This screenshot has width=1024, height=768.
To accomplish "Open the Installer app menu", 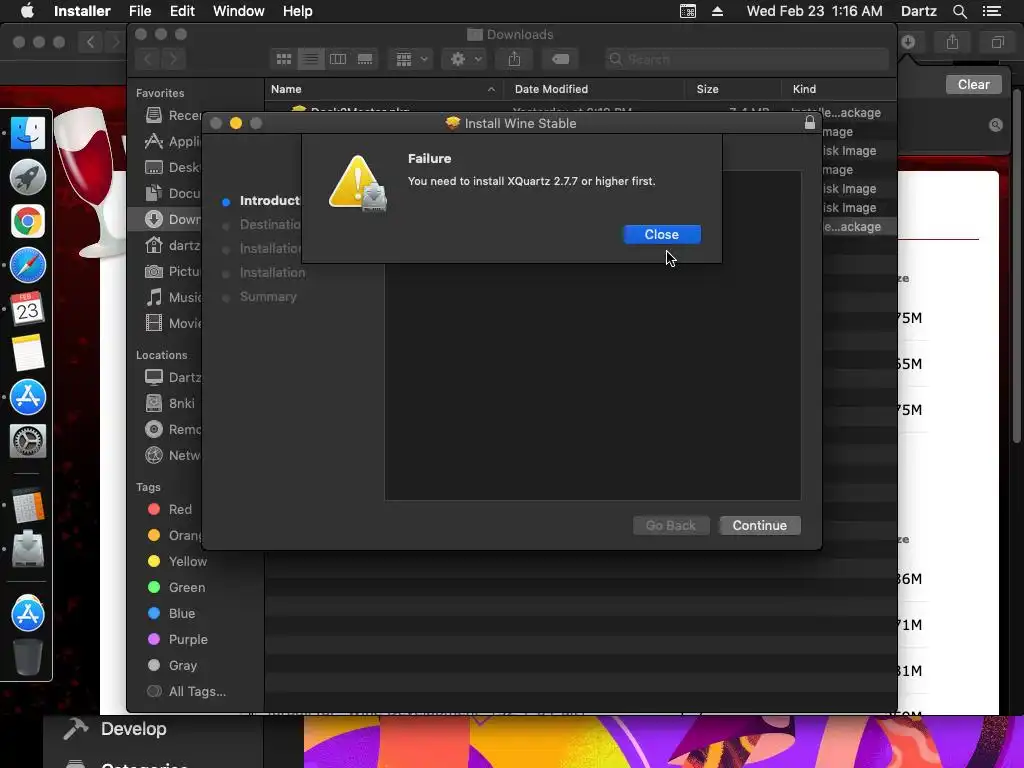I will pyautogui.click(x=82, y=11).
